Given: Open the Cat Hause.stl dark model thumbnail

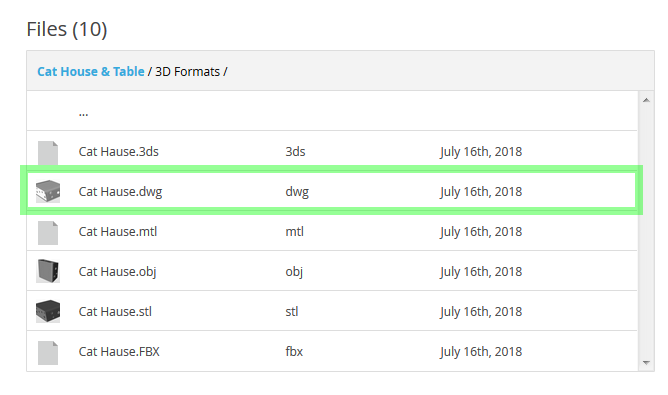Looking at the screenshot, I should 48,311.
